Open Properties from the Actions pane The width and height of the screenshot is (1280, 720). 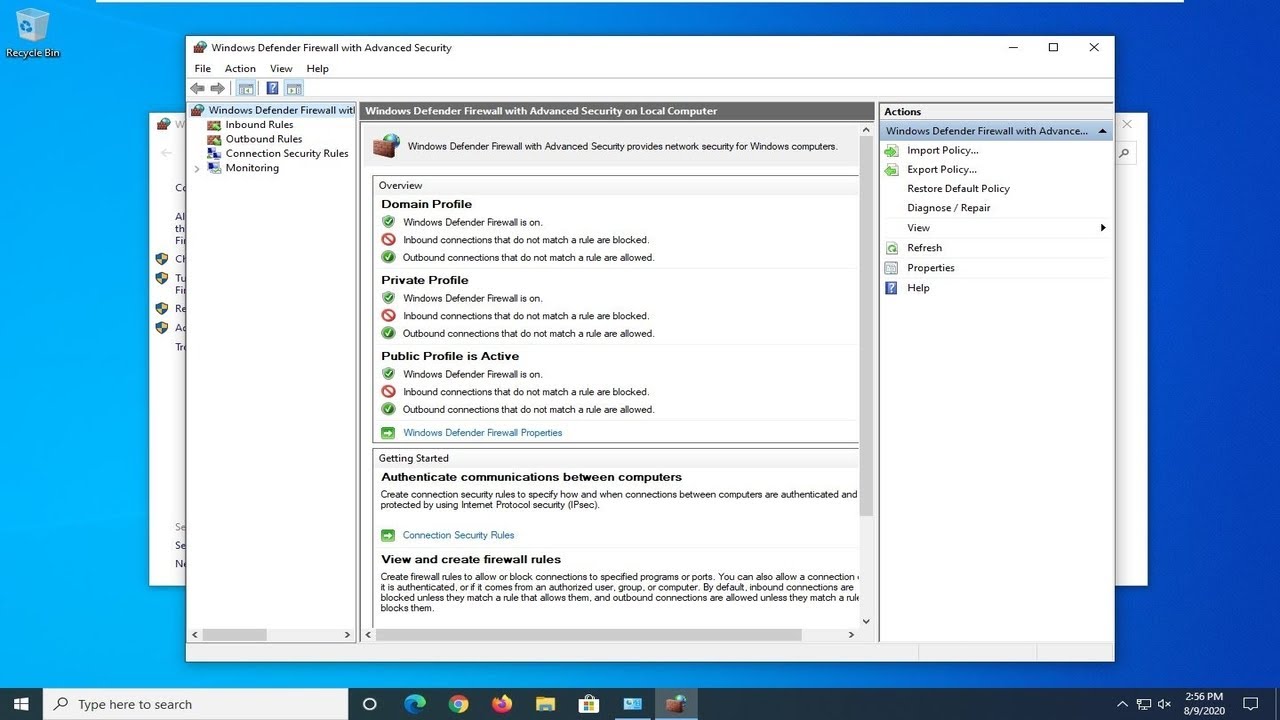pyautogui.click(x=930, y=268)
